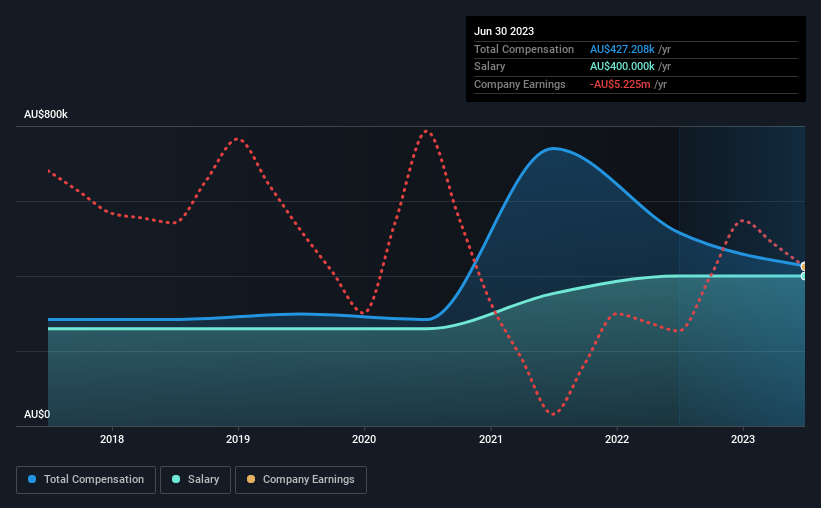Click the teal Salary legend dot

tap(176, 479)
